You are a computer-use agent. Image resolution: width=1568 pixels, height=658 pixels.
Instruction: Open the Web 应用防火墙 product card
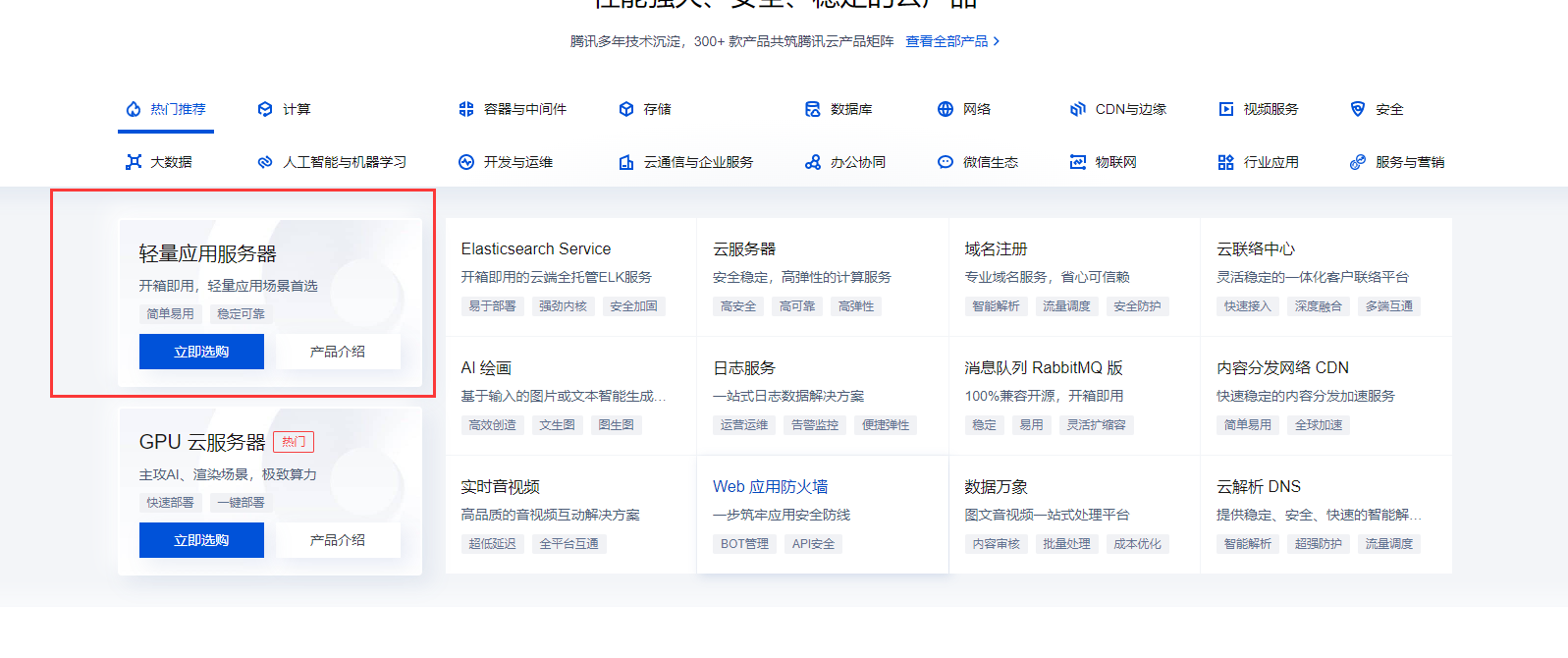point(823,515)
